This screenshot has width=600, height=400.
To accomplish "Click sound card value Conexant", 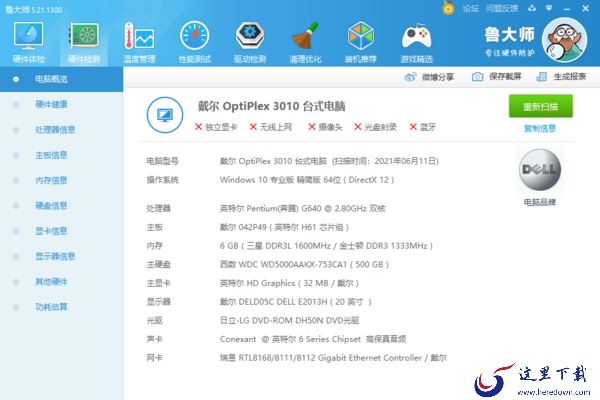I will click(x=313, y=339).
